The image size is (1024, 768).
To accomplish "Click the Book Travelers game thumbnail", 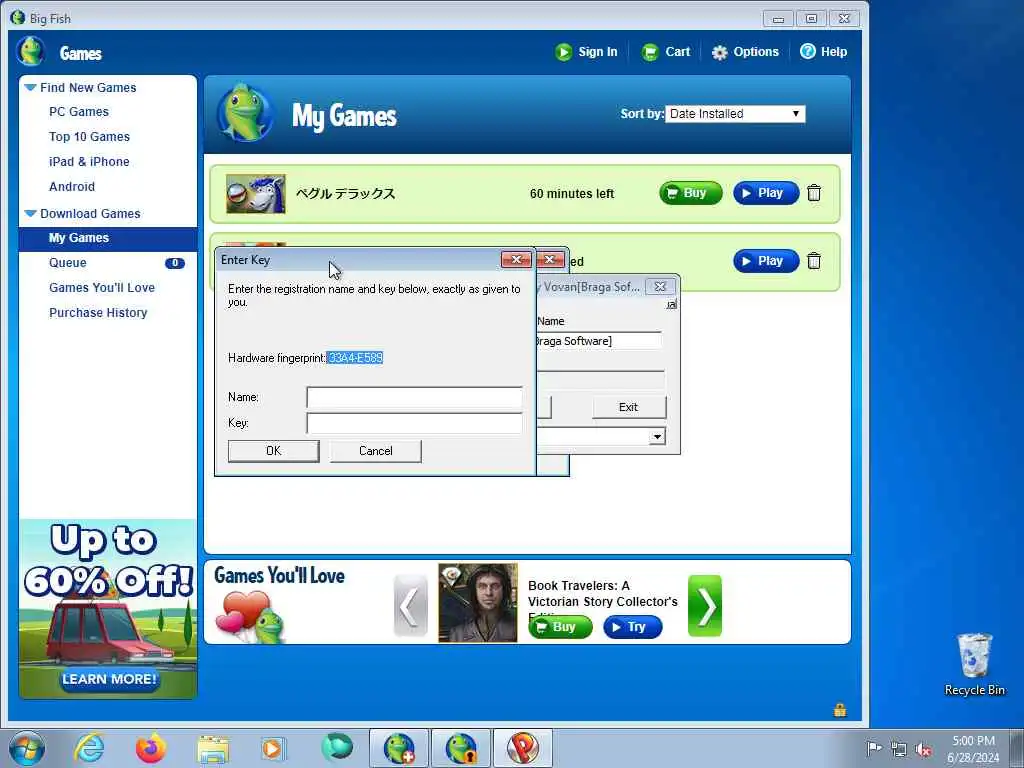I will pos(477,603).
